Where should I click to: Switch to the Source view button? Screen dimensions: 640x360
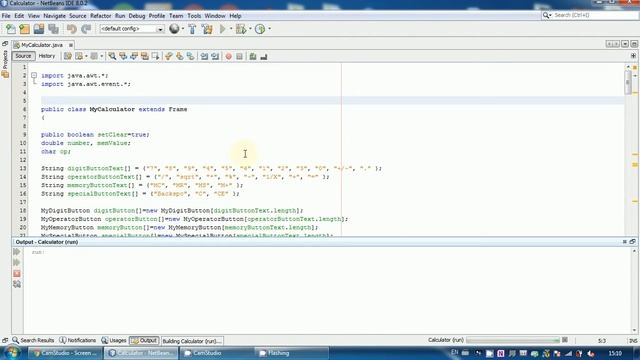click(x=23, y=56)
